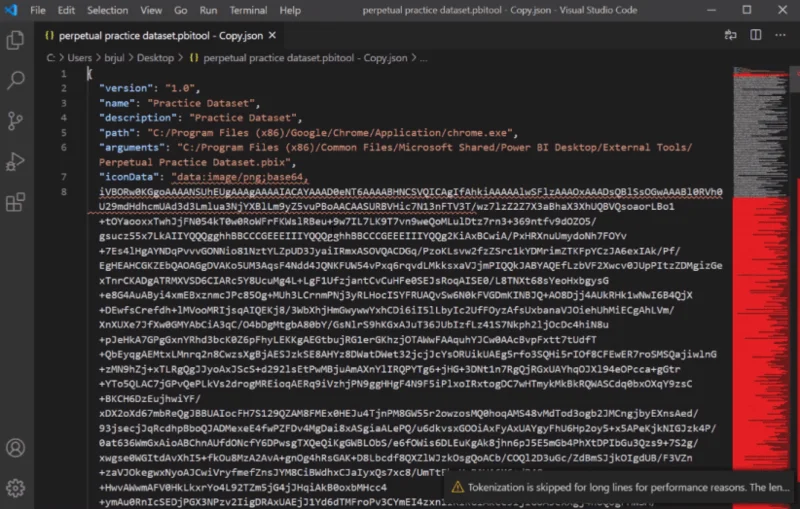The width and height of the screenshot is (800, 509).
Task: Open the Search view in activity bar
Action: click(x=15, y=80)
